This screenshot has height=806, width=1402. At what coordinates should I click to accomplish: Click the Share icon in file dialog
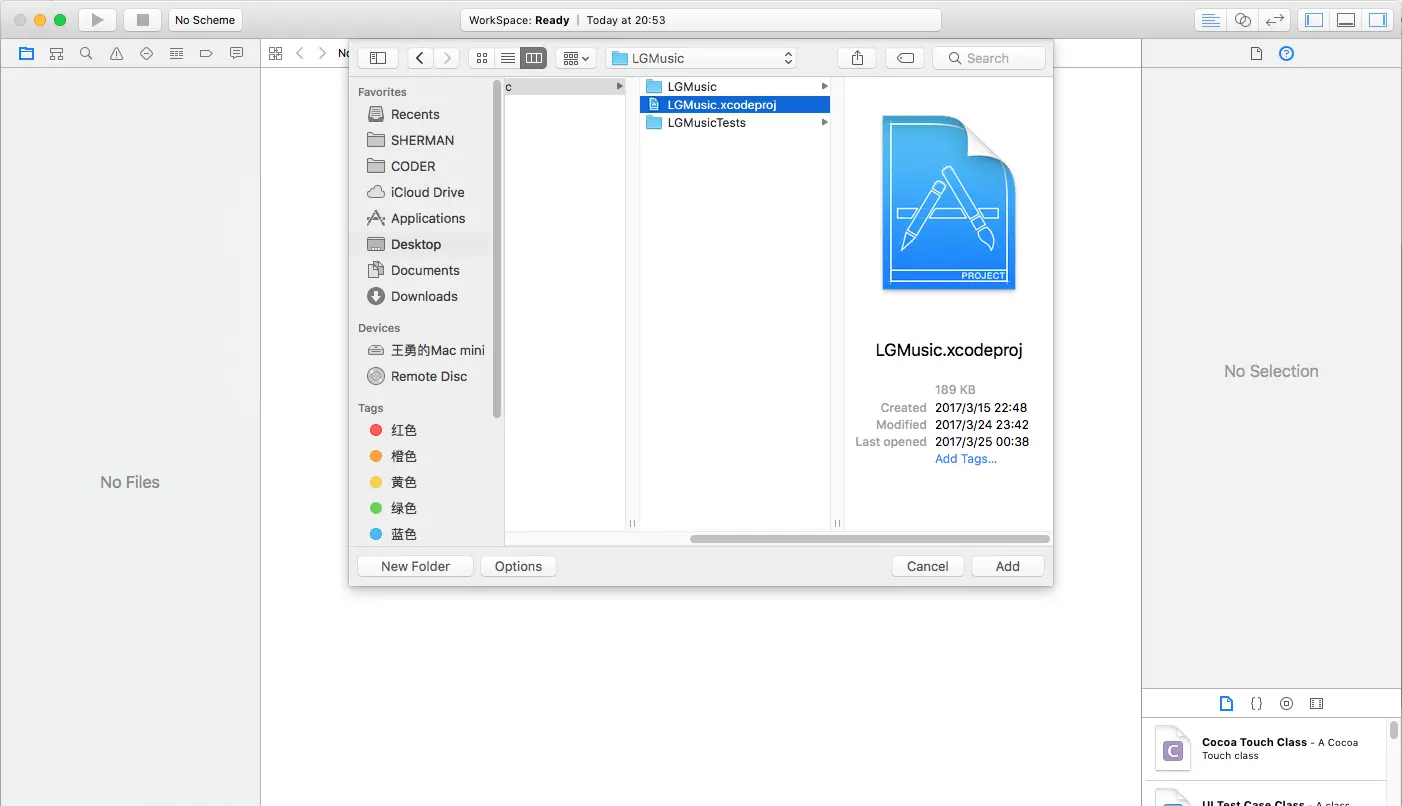tap(857, 58)
